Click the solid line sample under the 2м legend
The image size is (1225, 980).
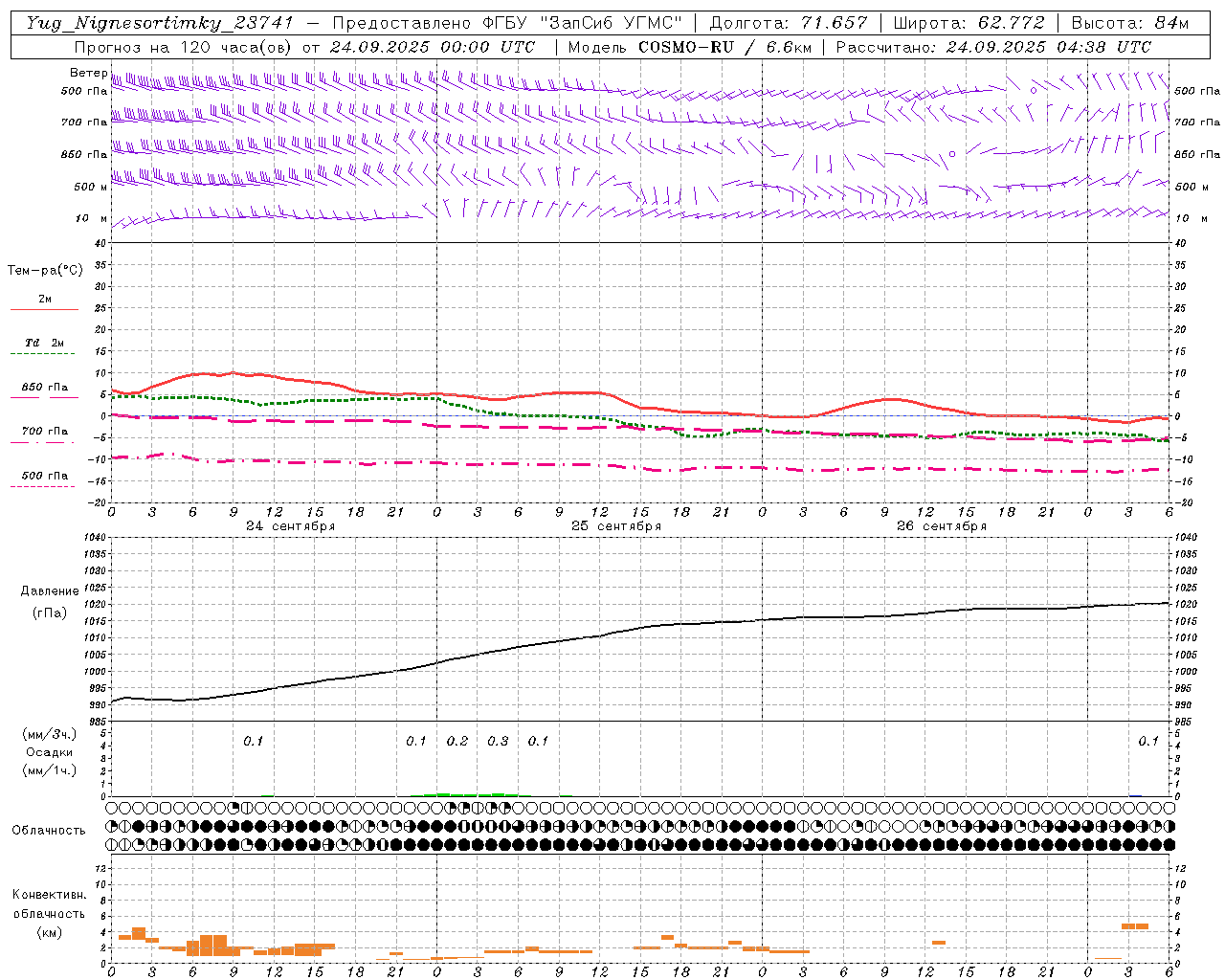[x=44, y=310]
